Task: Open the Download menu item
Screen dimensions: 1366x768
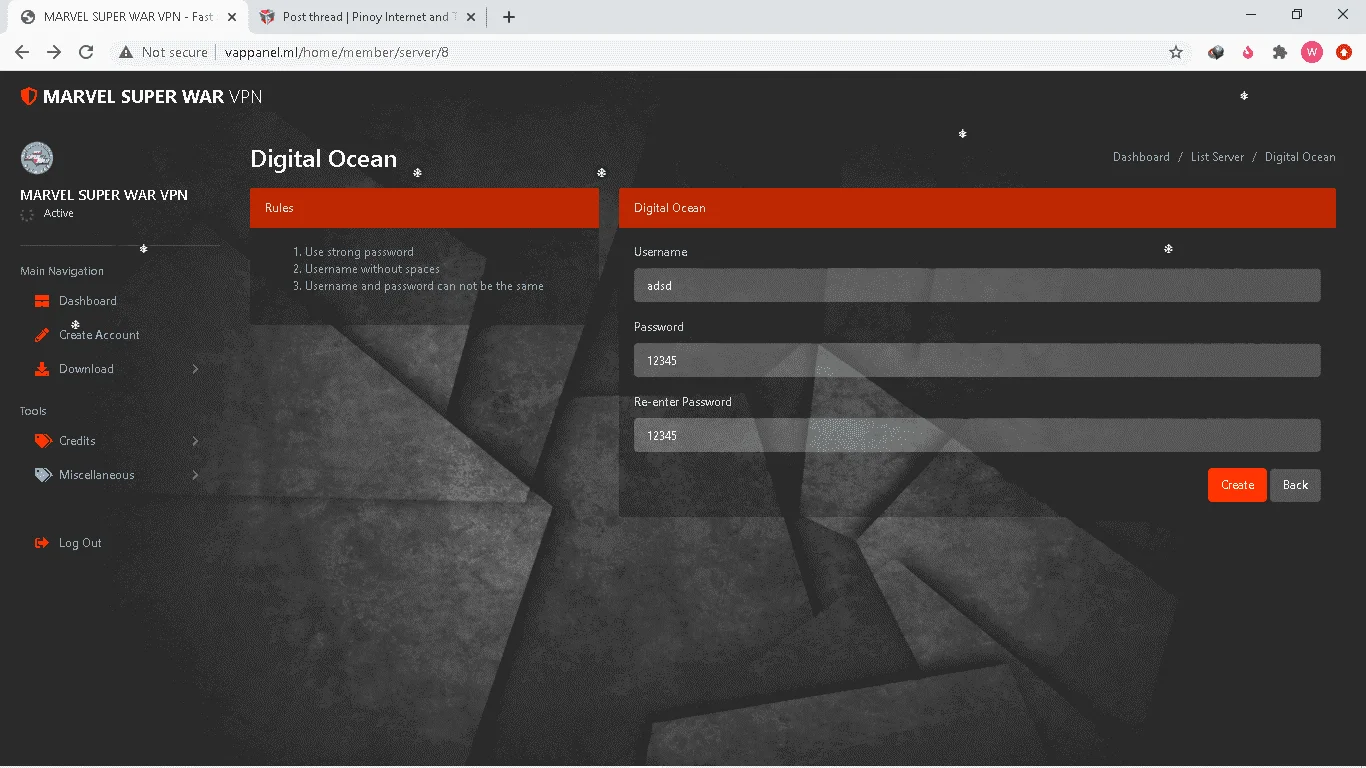Action: point(86,369)
